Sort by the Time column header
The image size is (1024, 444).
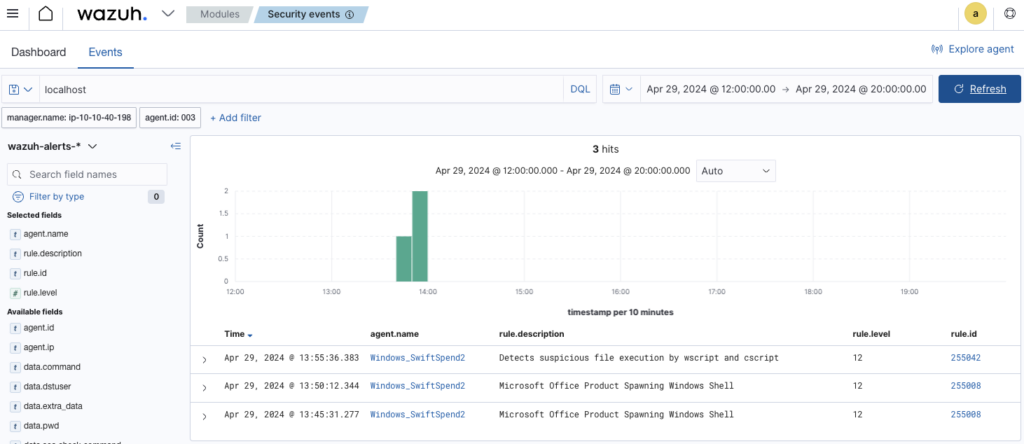coord(238,334)
